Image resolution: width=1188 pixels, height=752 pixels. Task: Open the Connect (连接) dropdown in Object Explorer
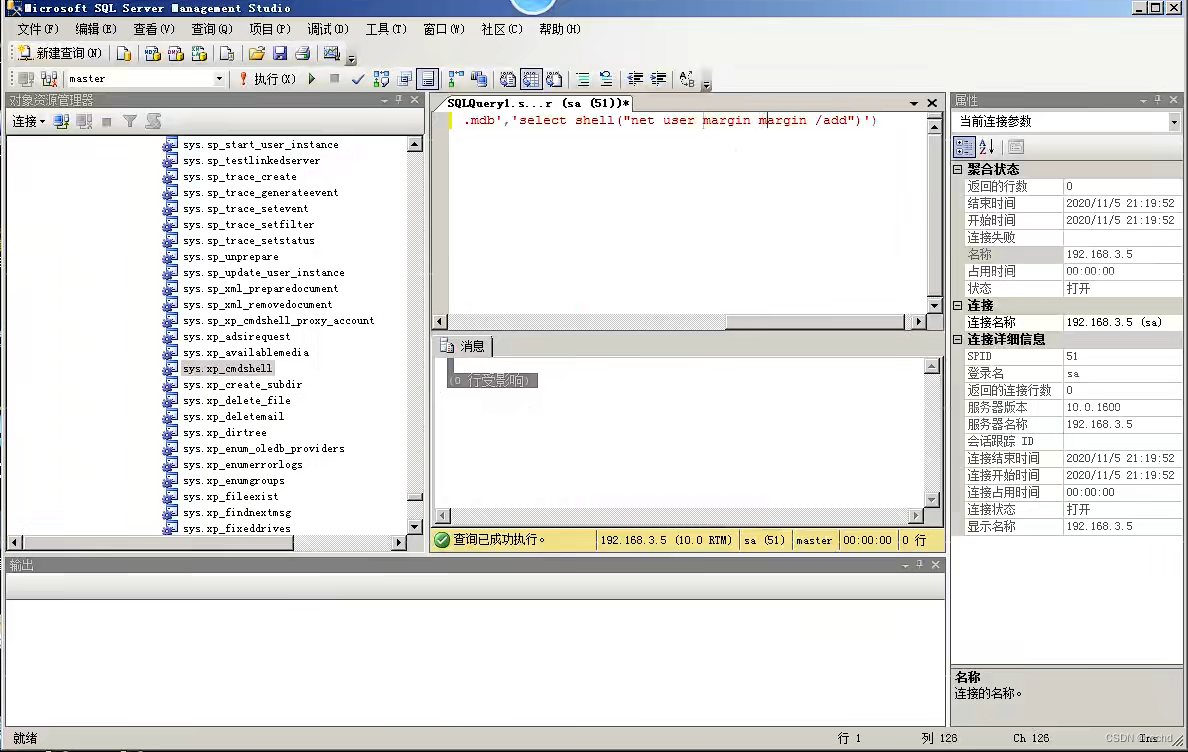[x=29, y=121]
